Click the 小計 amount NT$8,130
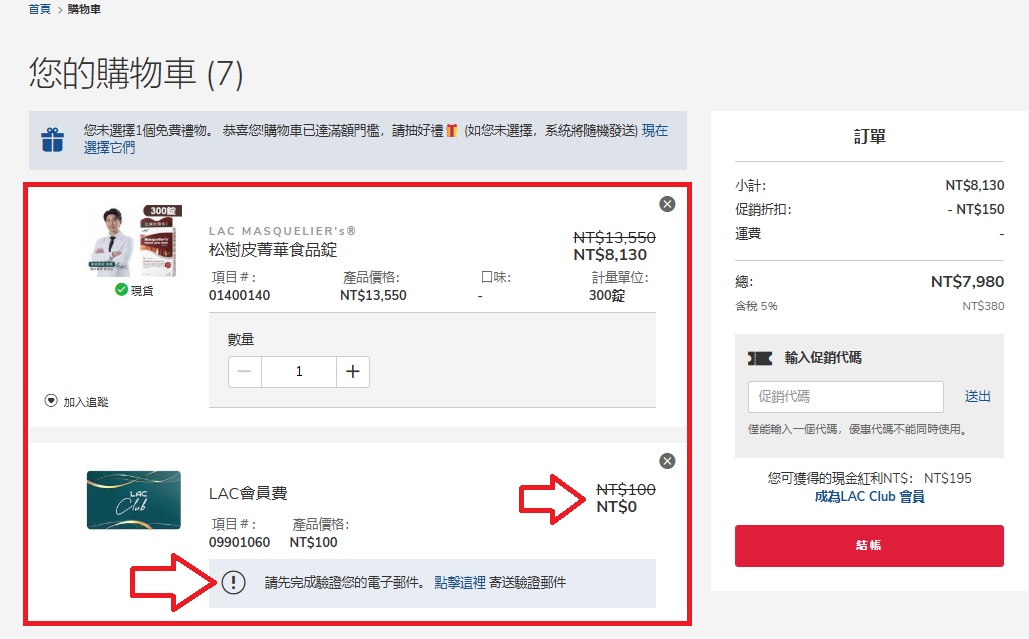1029x639 pixels. [x=975, y=185]
